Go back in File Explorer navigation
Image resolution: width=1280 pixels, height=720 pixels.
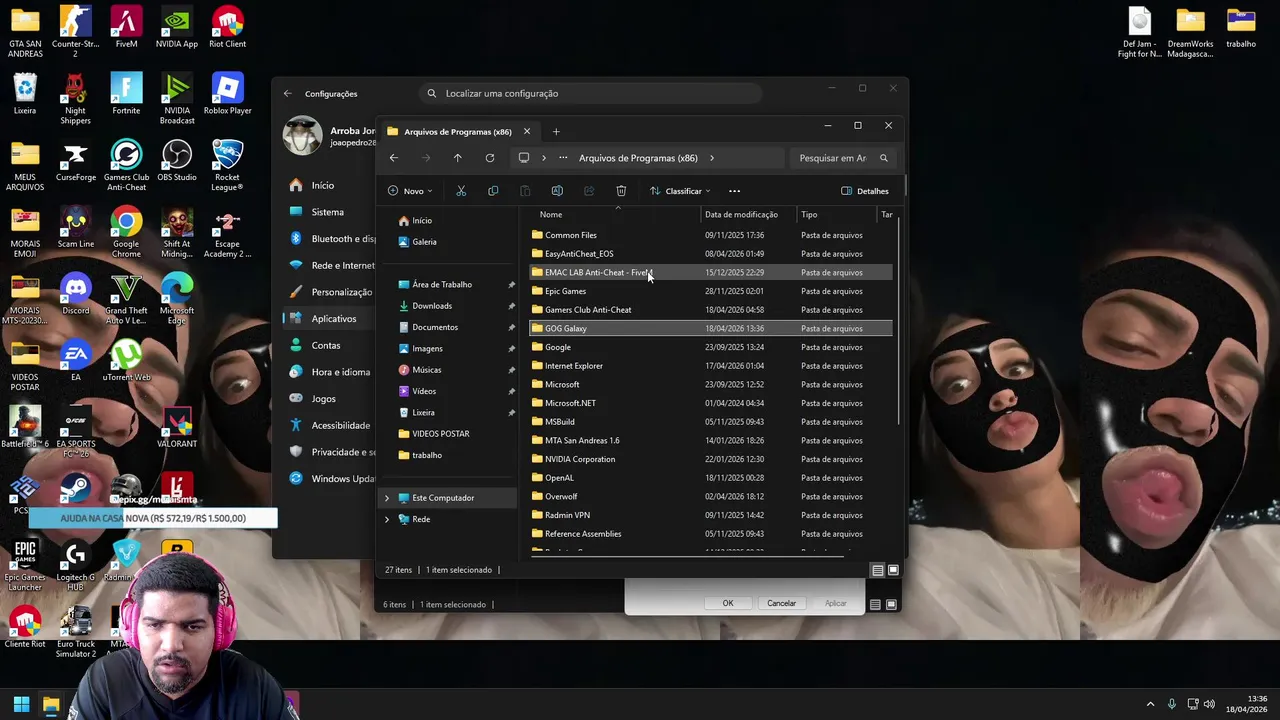click(394, 158)
